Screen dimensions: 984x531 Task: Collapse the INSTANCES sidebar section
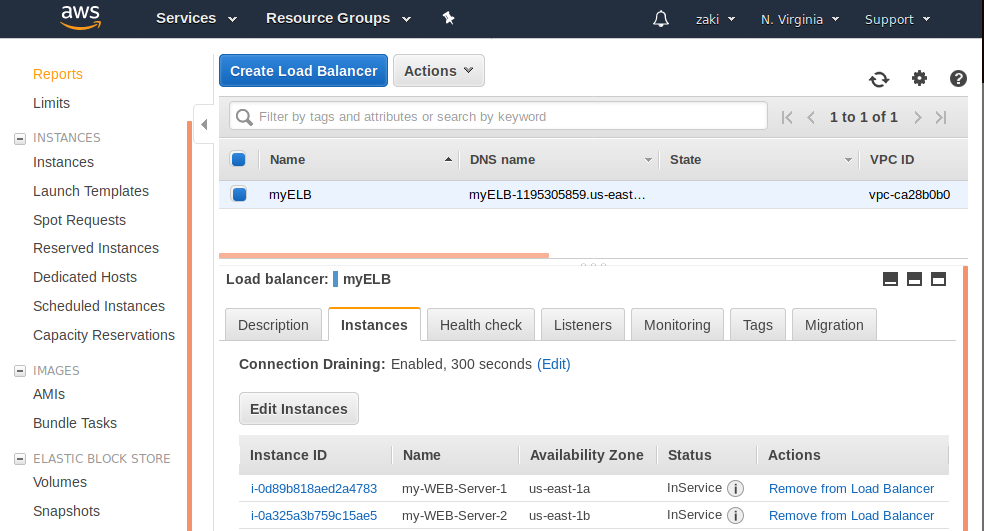pyautogui.click(x=20, y=138)
